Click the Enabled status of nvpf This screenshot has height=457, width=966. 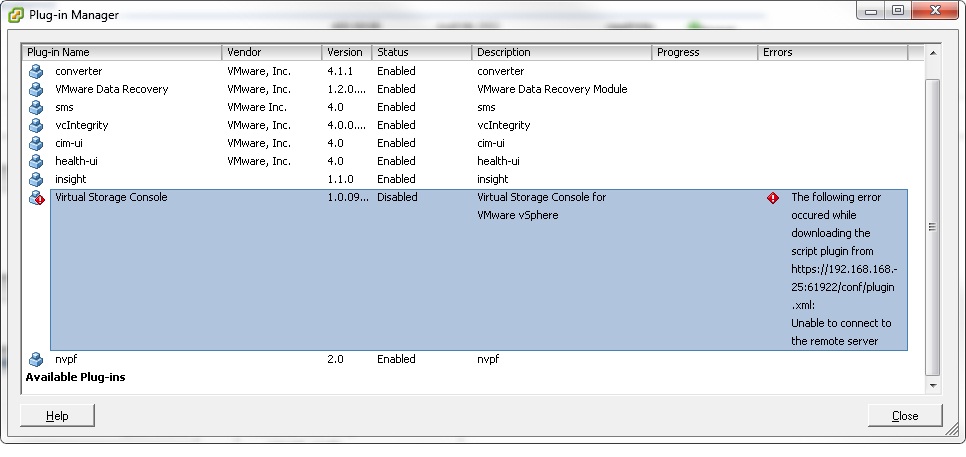pos(396,359)
